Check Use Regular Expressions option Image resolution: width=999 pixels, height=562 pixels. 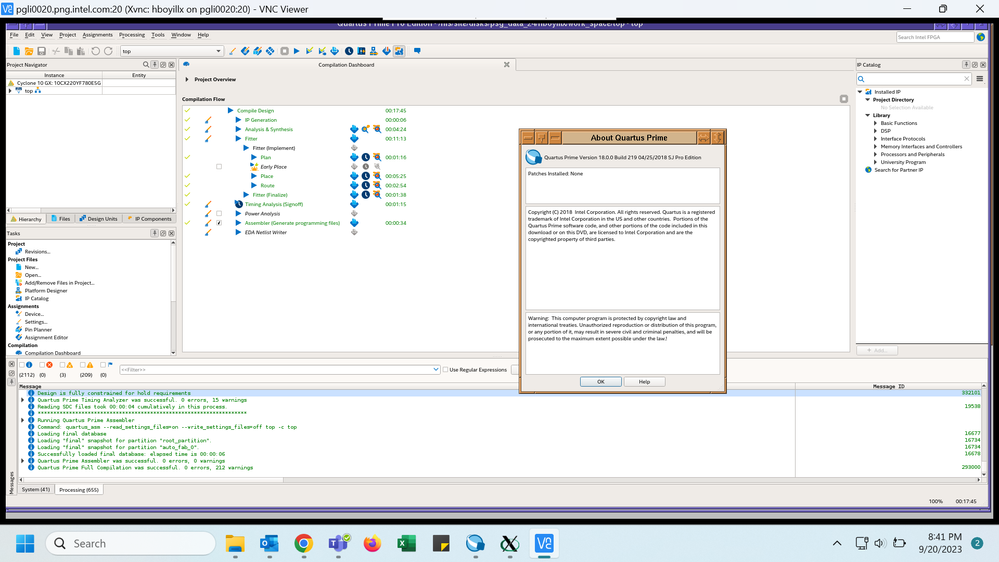445,370
